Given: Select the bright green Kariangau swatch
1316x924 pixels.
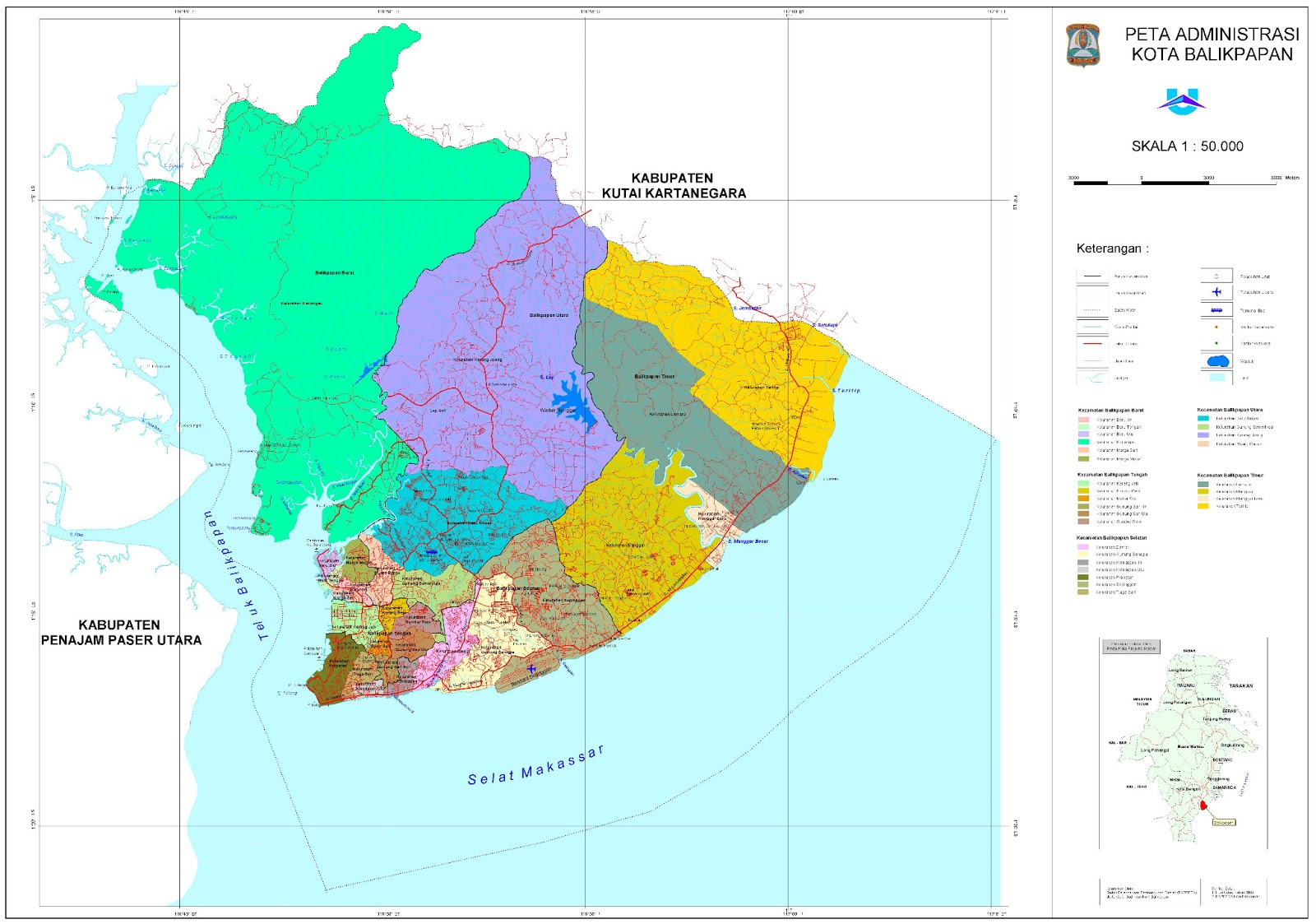Looking at the screenshot, I should point(1084,442).
